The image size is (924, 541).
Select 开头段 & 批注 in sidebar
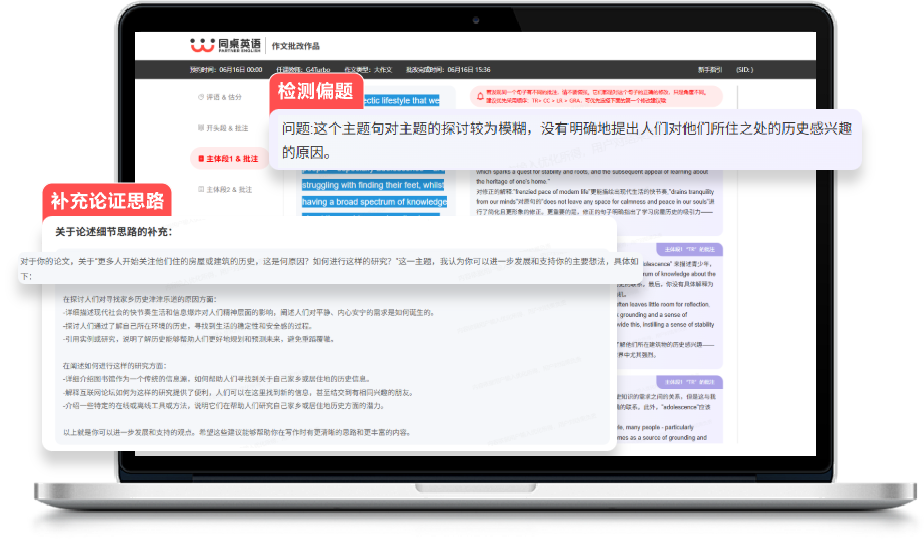[x=229, y=128]
